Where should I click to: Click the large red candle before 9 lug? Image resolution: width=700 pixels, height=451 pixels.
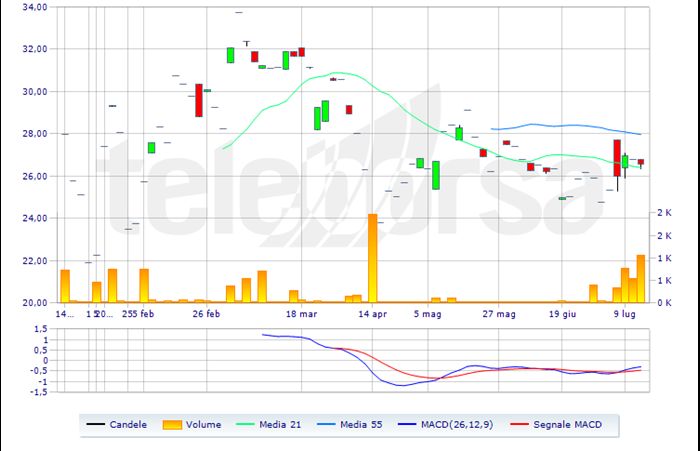point(617,158)
